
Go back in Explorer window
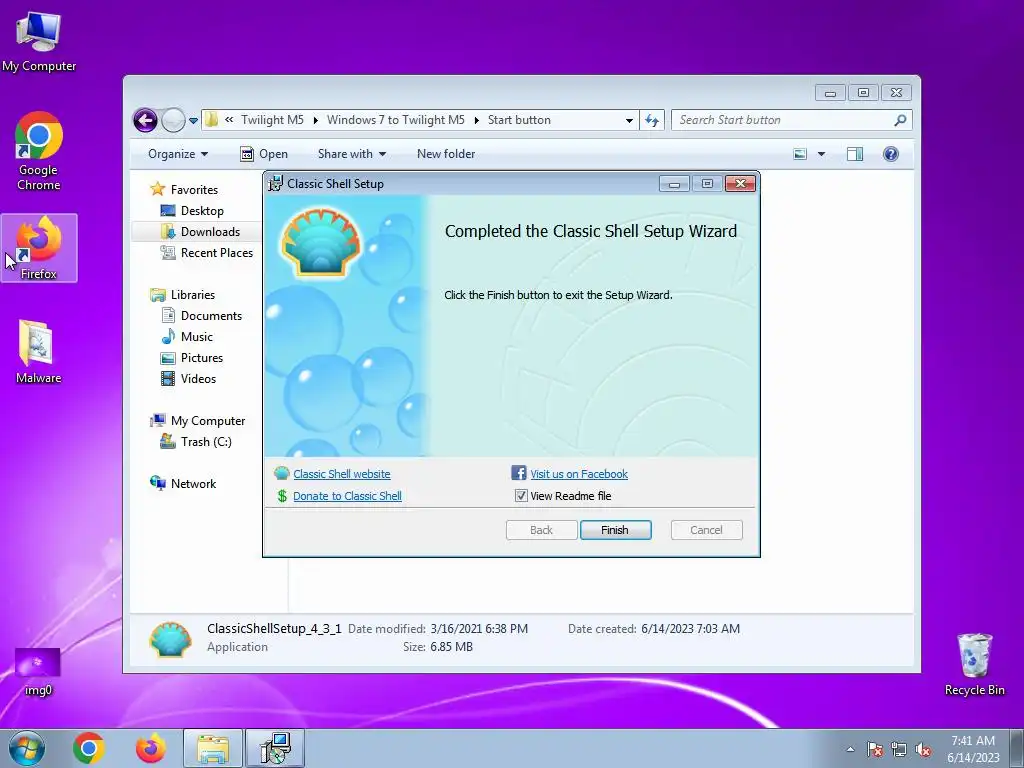[x=145, y=120]
